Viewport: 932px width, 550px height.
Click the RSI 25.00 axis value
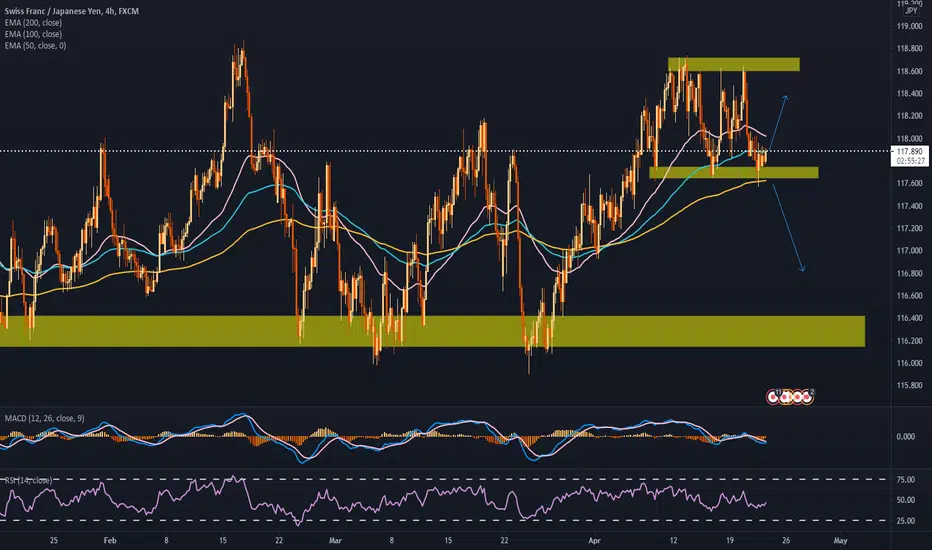pos(905,521)
